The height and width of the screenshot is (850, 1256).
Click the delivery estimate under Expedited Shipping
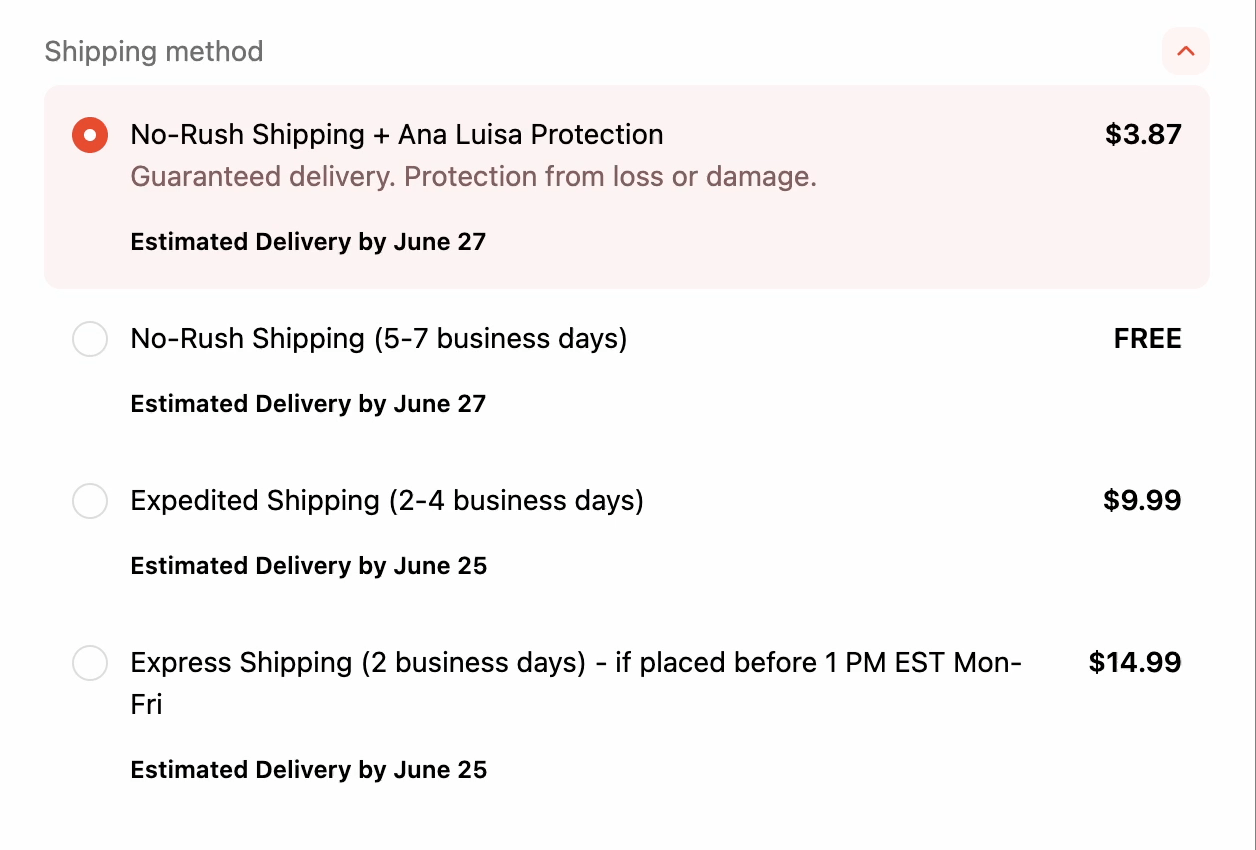click(308, 566)
